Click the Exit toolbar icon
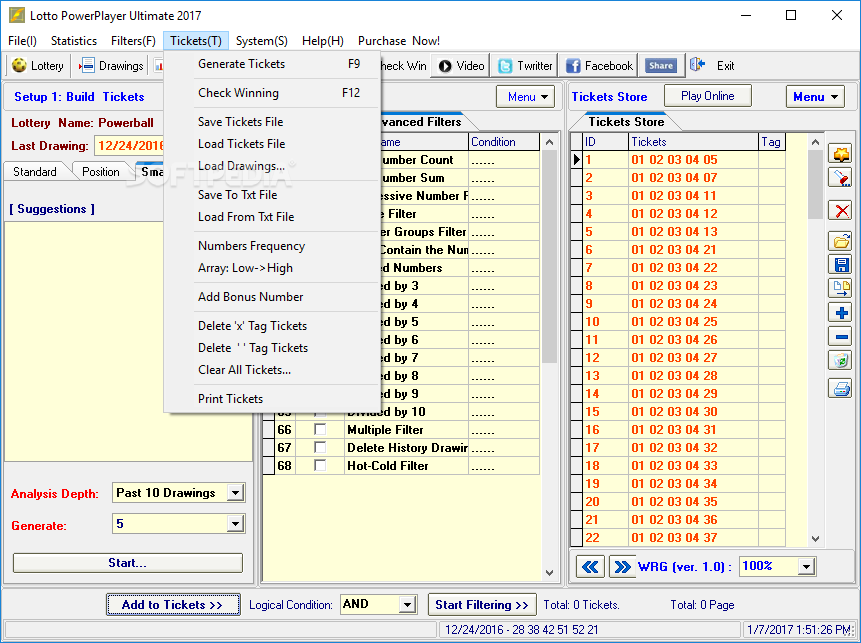 coord(697,65)
